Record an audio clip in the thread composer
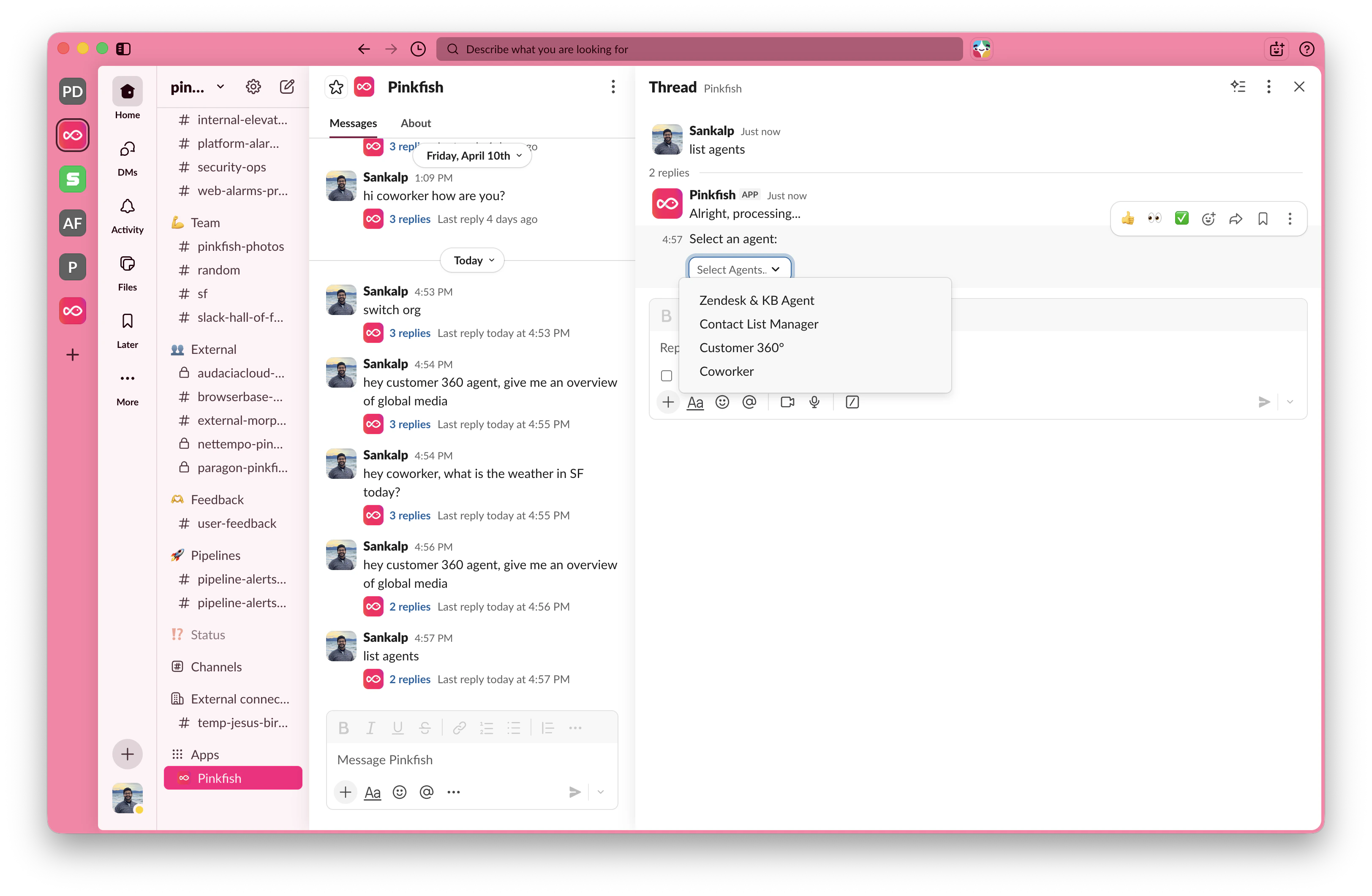Screen dimensions: 1372x896 (814, 402)
